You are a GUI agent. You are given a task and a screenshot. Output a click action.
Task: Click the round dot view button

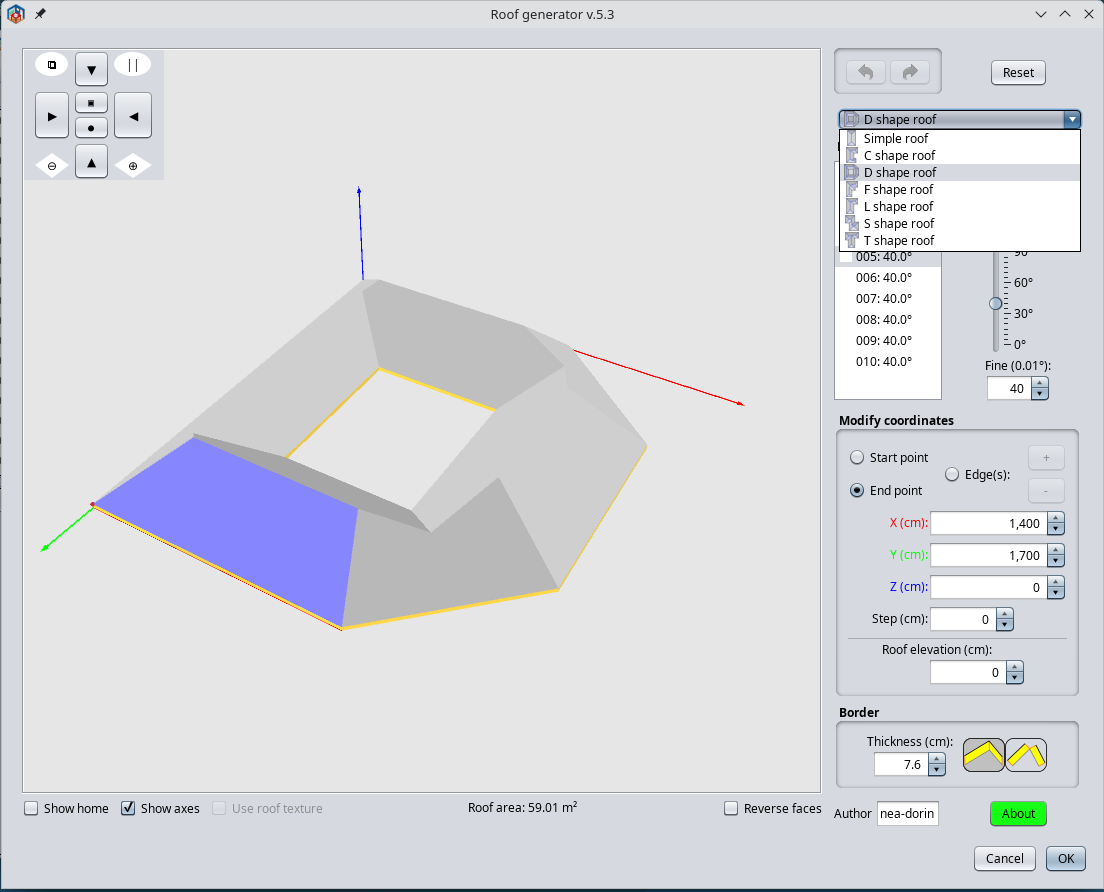92,127
